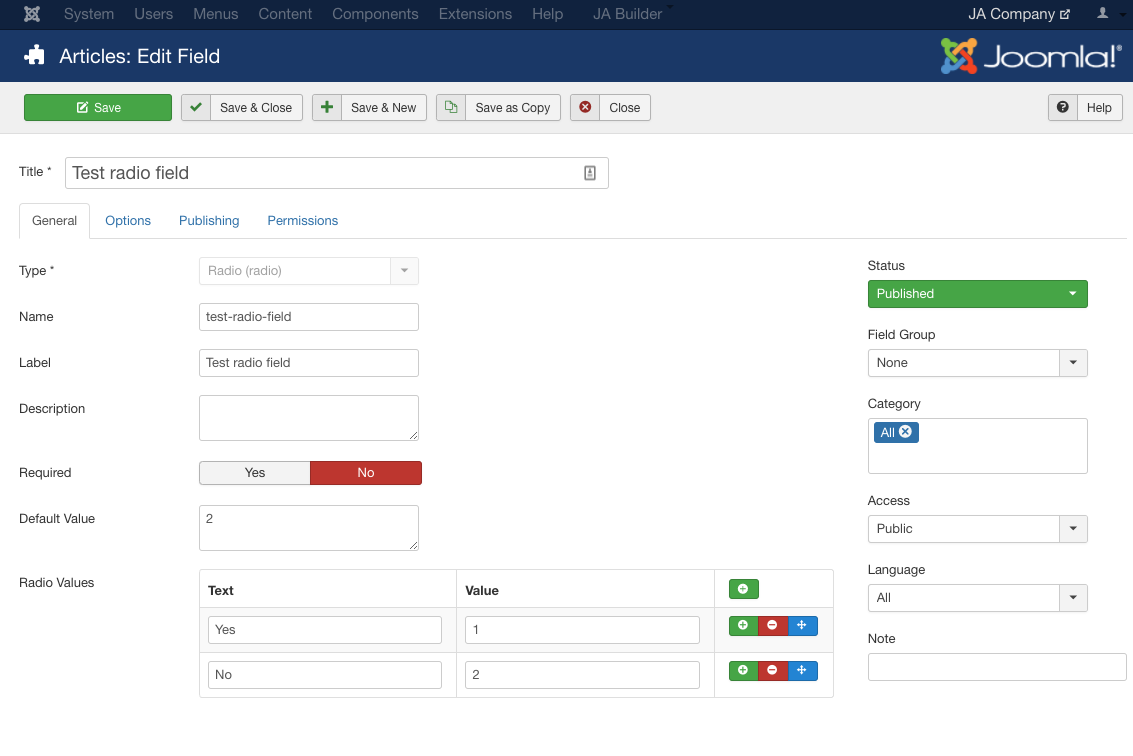Remove the All category tag
1133x756 pixels.
pos(905,432)
